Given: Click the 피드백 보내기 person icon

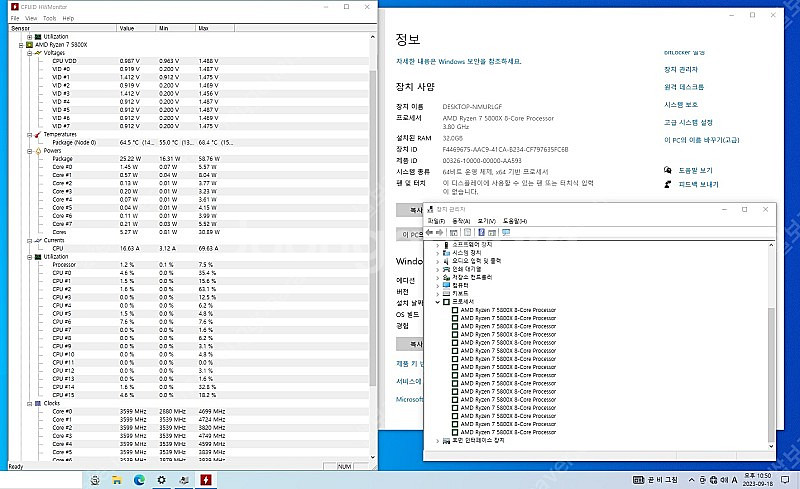Looking at the screenshot, I should 668,184.
